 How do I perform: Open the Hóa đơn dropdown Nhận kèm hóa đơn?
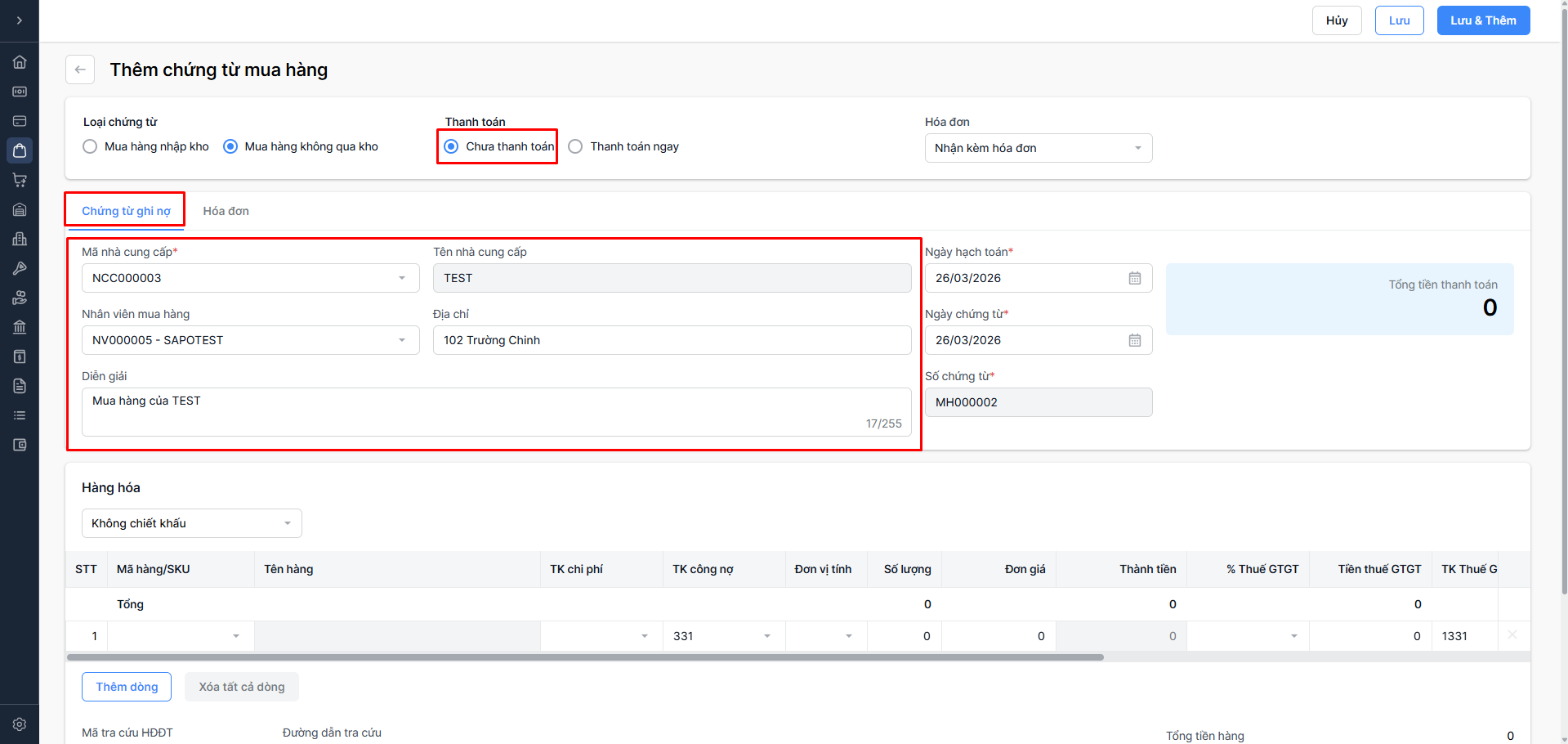click(1038, 148)
